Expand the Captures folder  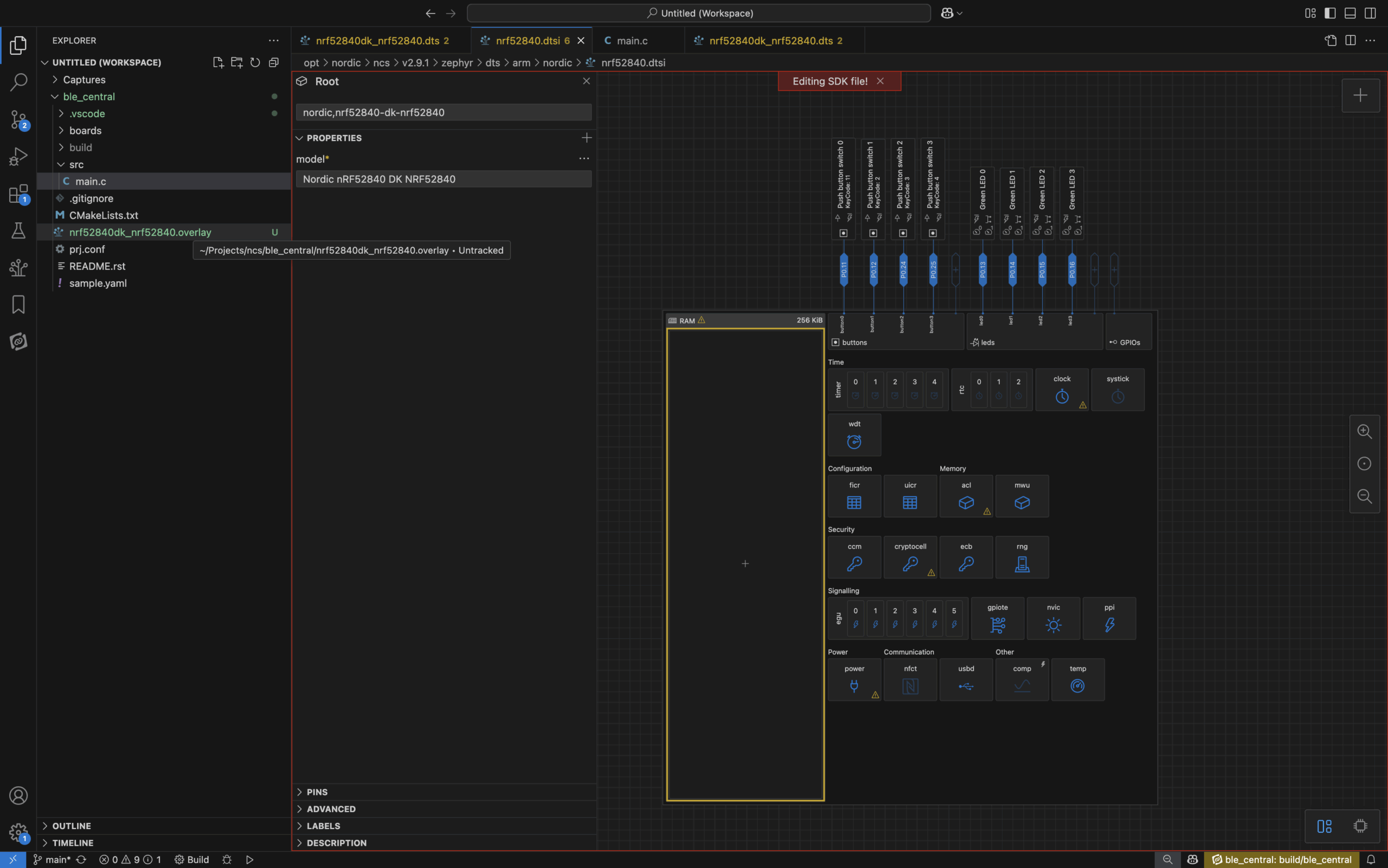coord(84,80)
